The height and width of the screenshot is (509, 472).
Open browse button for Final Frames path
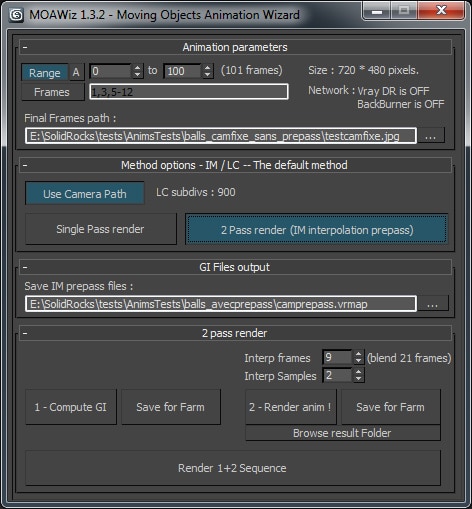(431, 136)
